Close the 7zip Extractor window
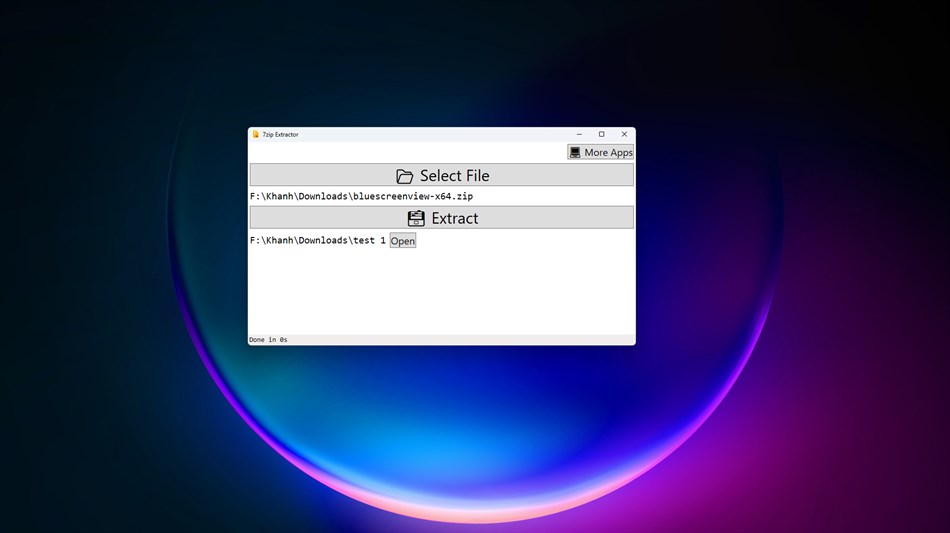 pos(624,134)
